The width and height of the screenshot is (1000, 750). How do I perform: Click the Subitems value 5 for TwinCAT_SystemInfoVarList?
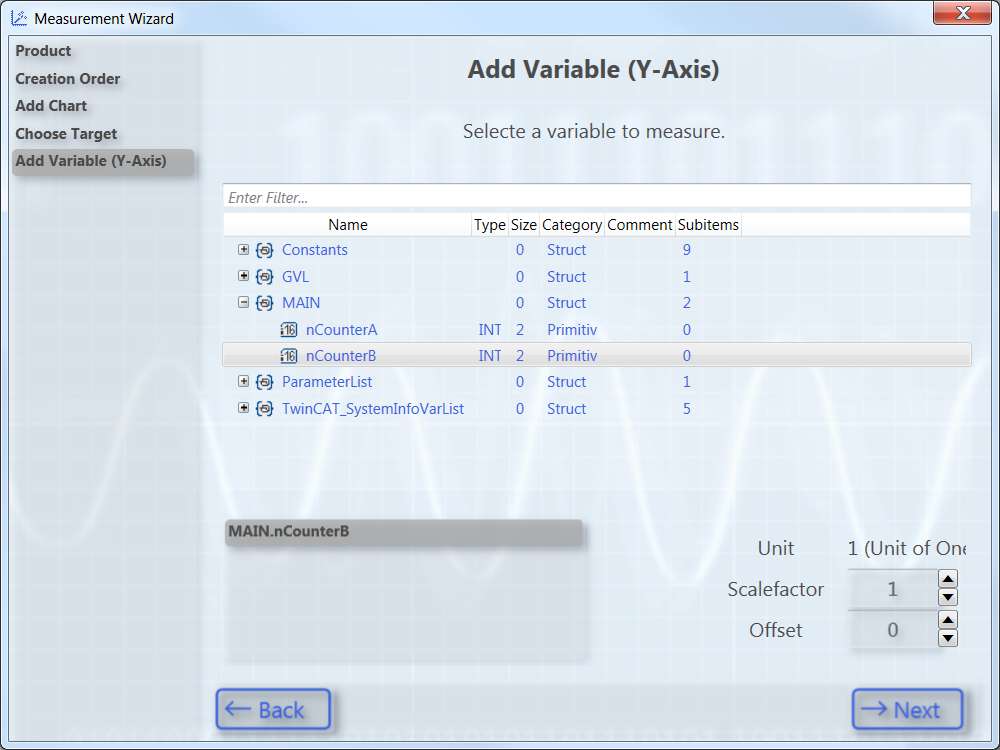[x=687, y=409]
